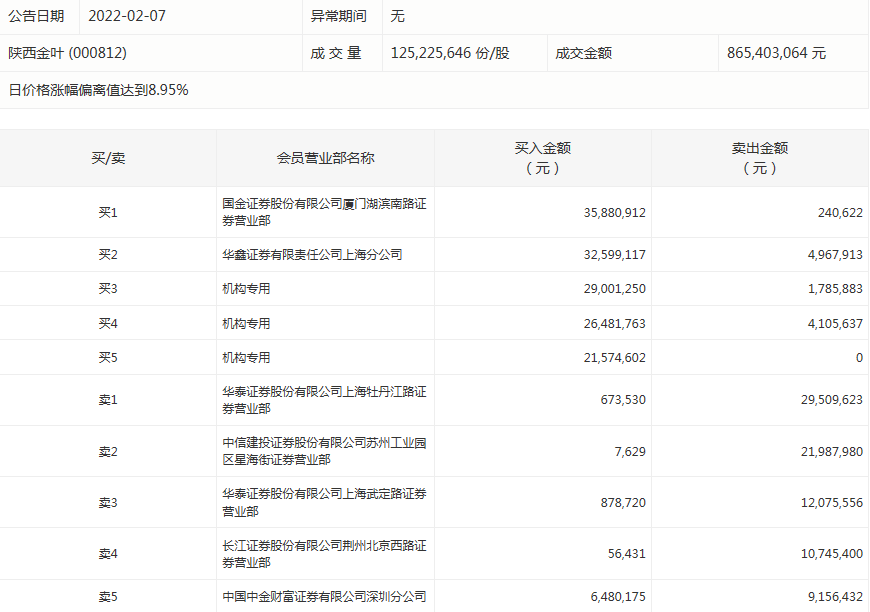Select the 买3 row label

click(x=108, y=289)
